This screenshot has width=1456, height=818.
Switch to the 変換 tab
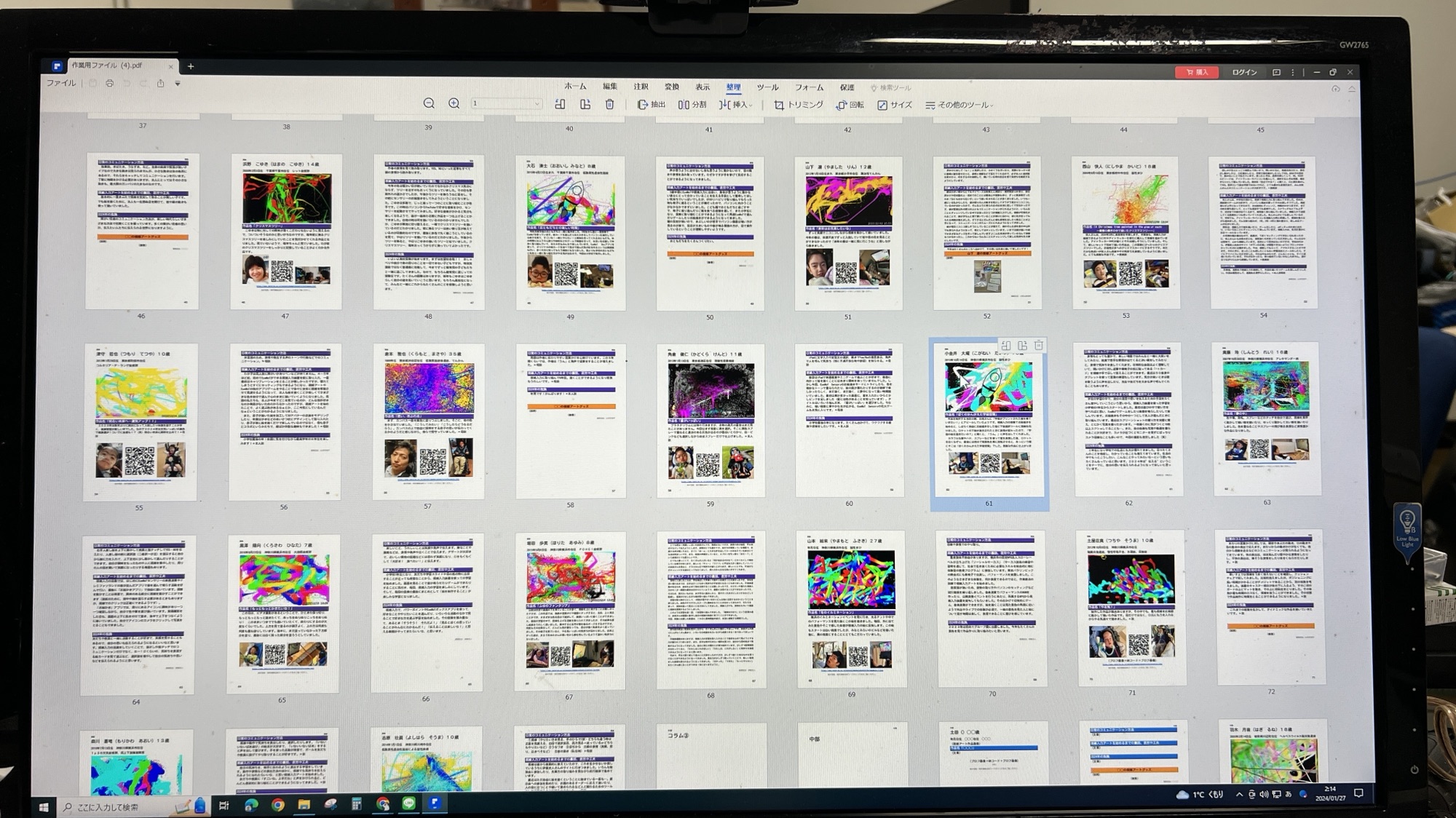671,87
